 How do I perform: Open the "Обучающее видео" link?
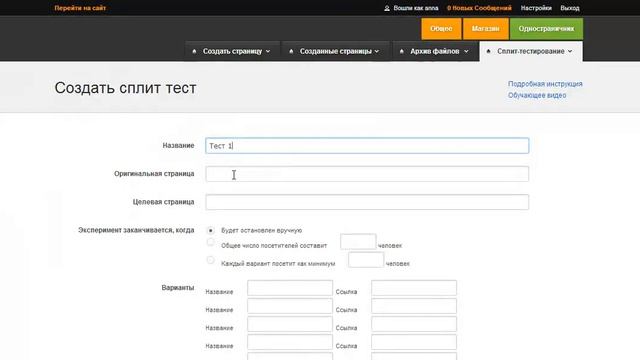(537, 95)
